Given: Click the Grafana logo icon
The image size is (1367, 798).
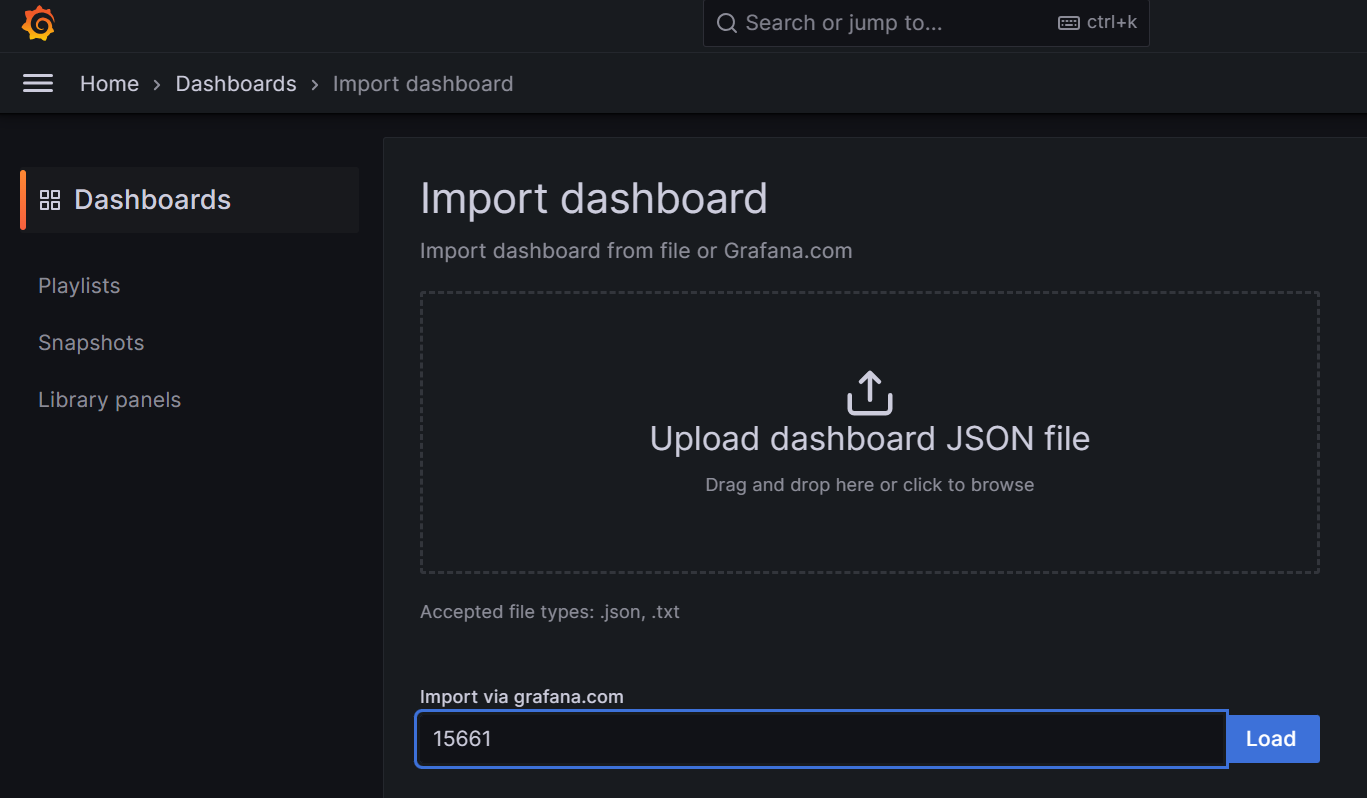Looking at the screenshot, I should coord(38,23).
